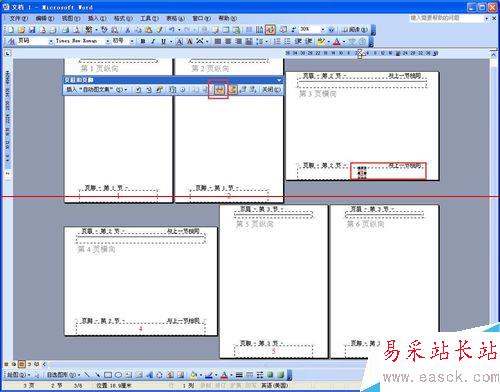The height and width of the screenshot is (392, 500).
Task: Open the 表格 (Table) menu
Action: point(175,18)
